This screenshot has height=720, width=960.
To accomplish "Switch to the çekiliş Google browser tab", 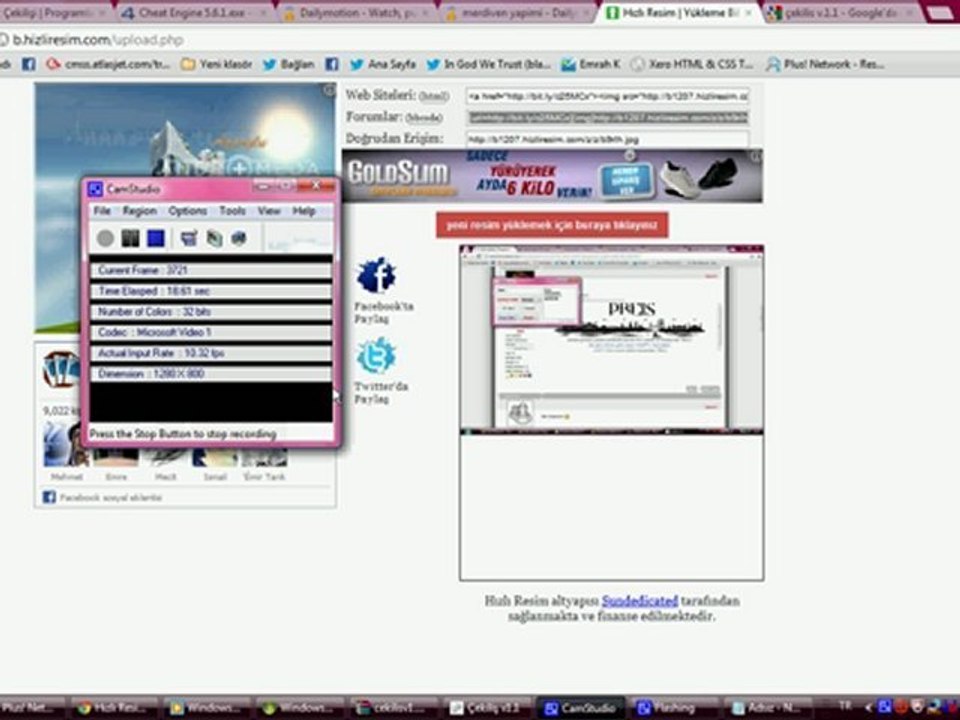I will point(839,12).
